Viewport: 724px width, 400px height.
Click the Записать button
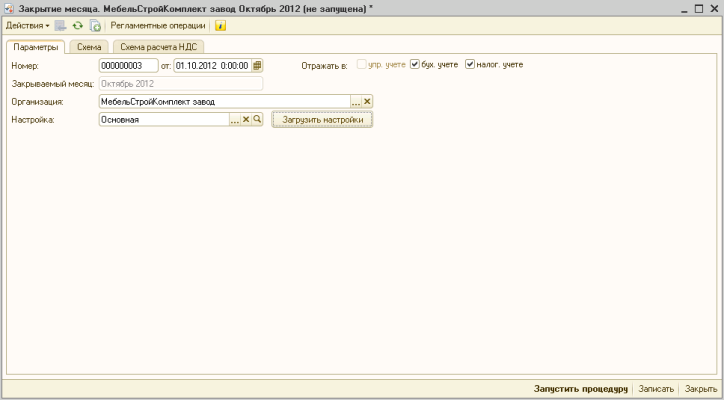click(x=656, y=388)
